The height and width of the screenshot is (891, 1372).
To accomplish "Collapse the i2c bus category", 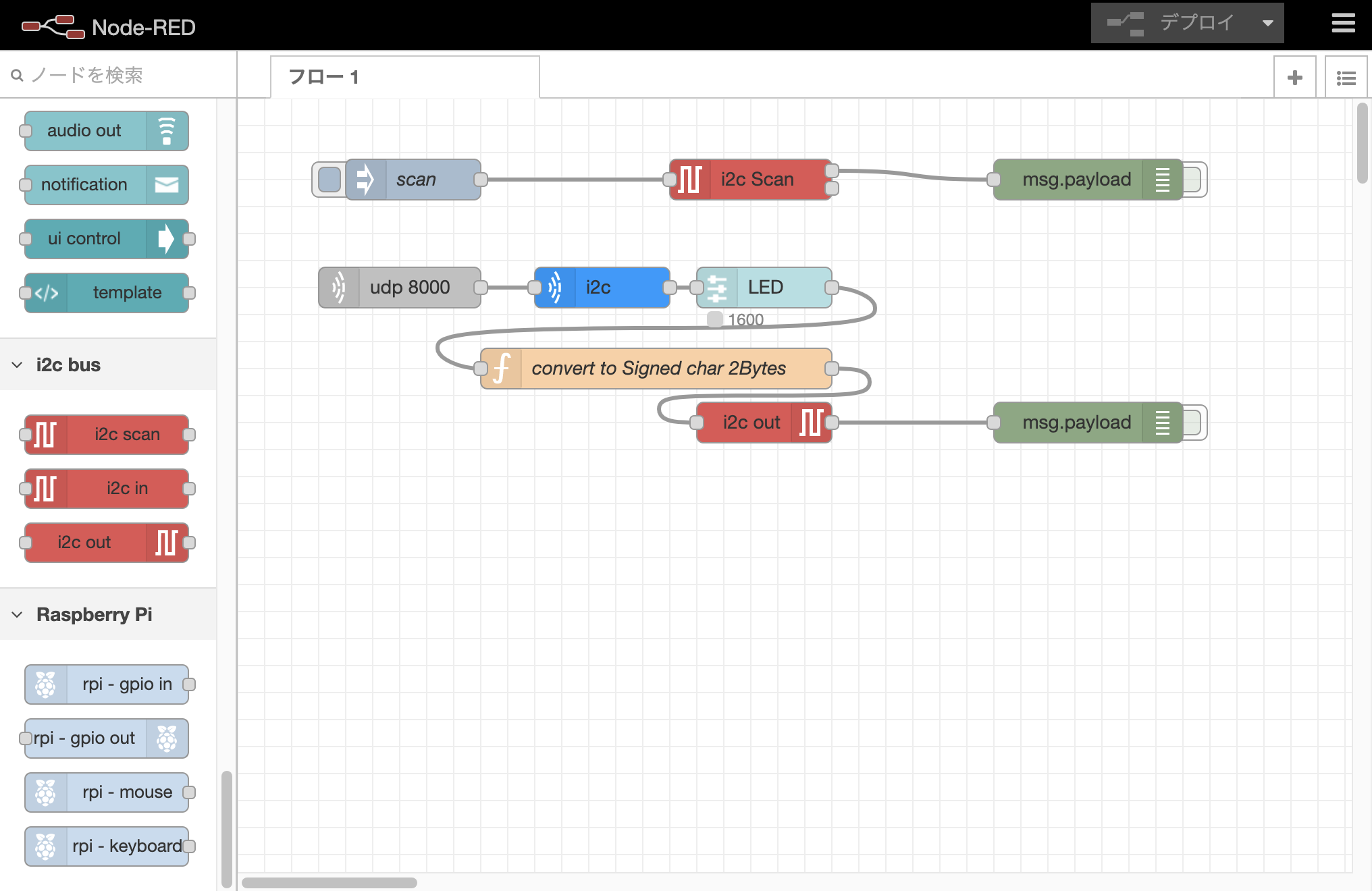I will pos(17,364).
